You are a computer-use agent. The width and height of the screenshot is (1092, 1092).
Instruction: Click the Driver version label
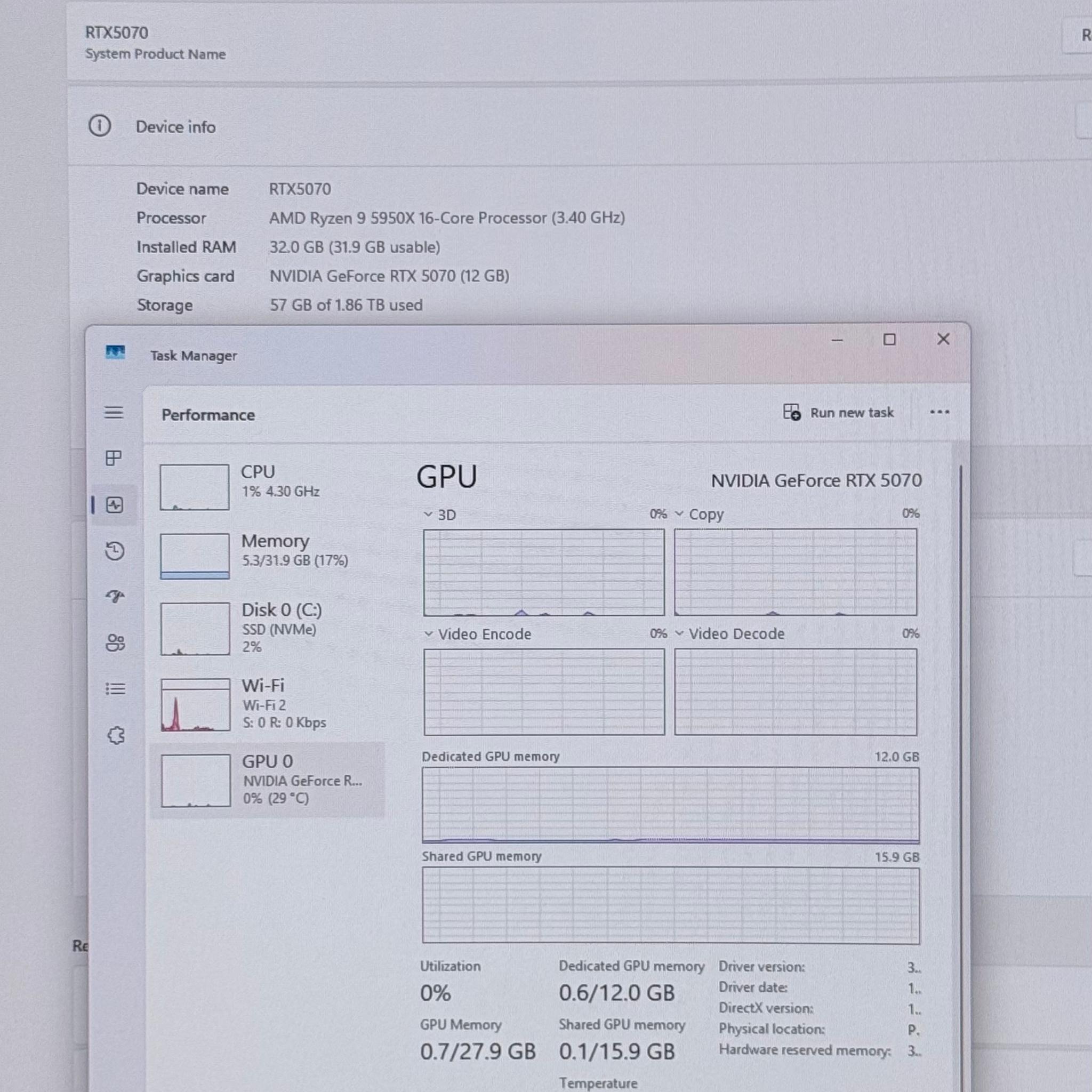pos(761,967)
